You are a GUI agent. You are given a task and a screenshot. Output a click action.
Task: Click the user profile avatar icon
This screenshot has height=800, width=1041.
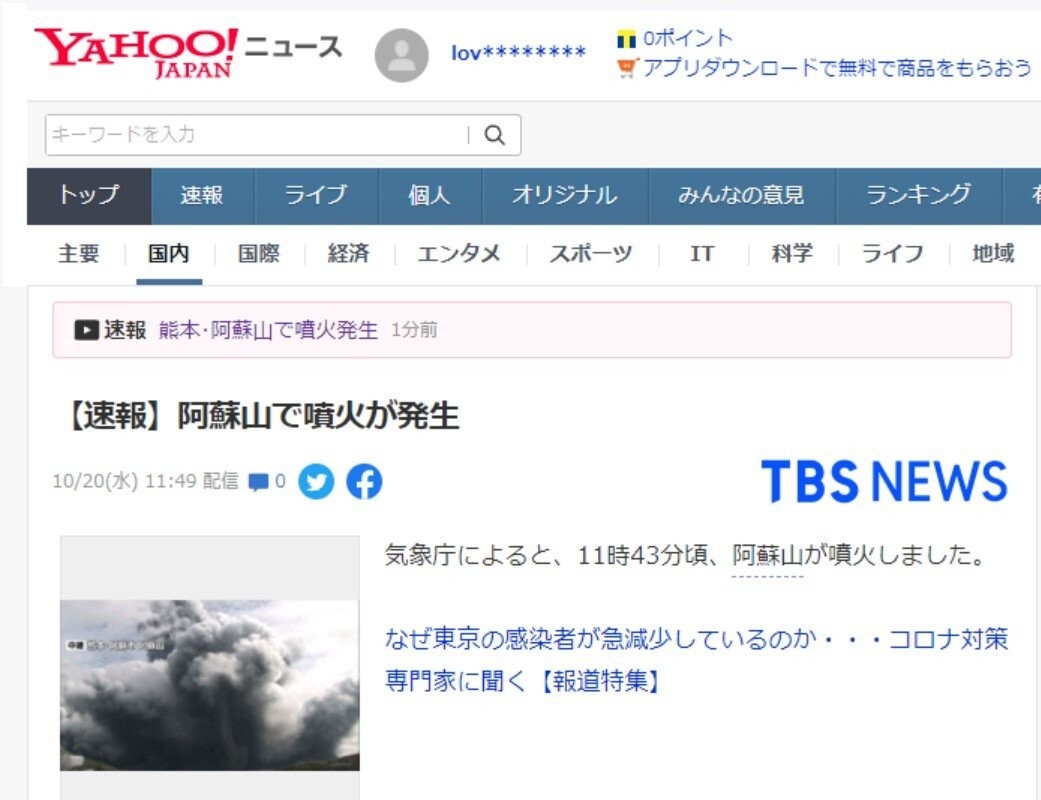(402, 55)
